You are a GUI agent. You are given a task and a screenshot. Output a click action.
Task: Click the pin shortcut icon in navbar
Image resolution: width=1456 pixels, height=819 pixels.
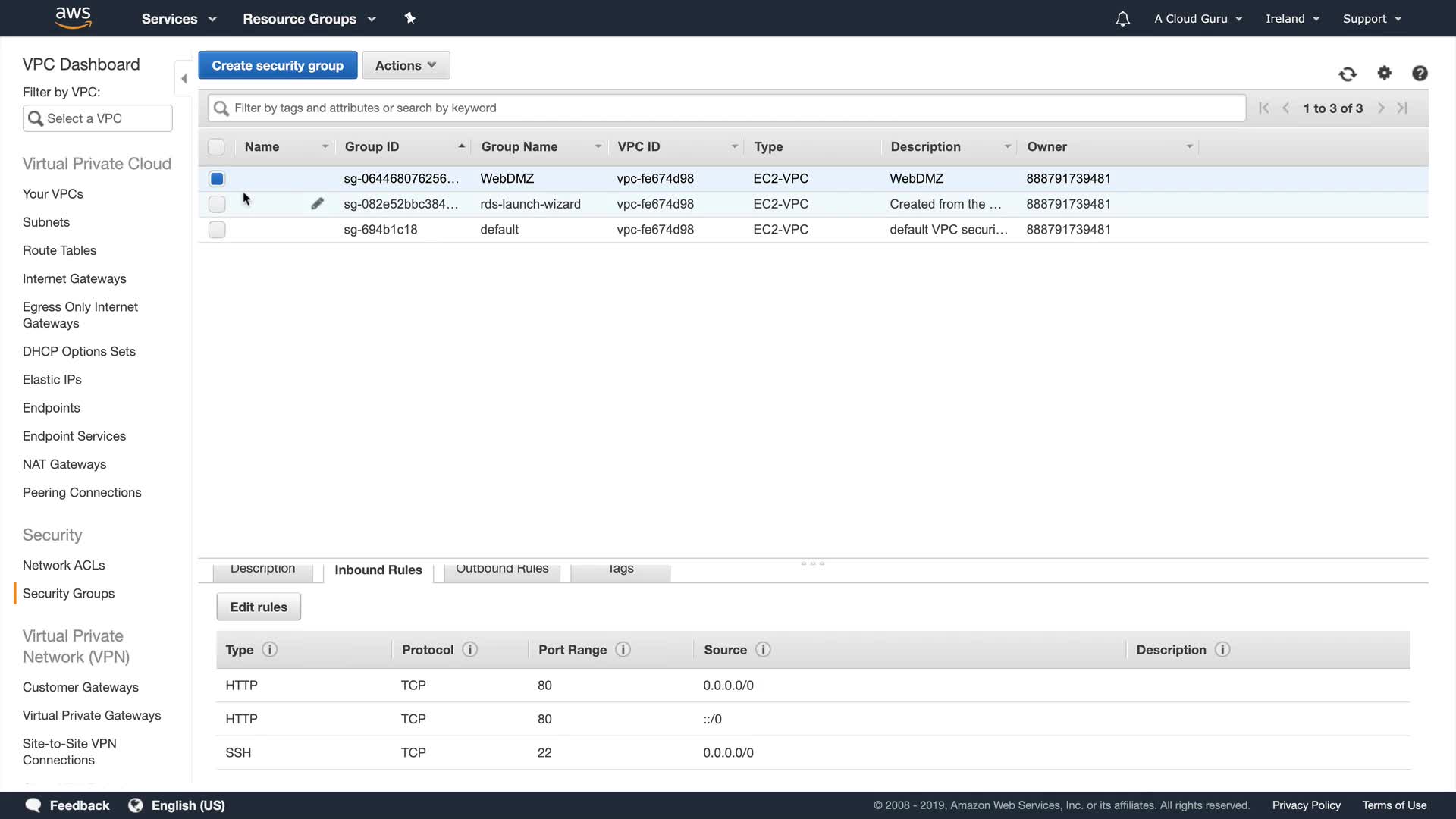410,18
